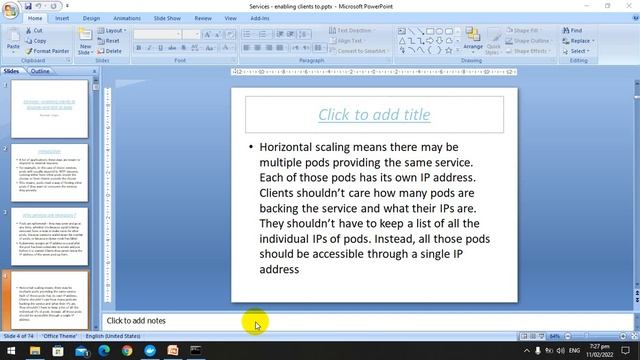Toggle text Shadow formatting
640x360 pixels.
pyautogui.click(x=183, y=48)
